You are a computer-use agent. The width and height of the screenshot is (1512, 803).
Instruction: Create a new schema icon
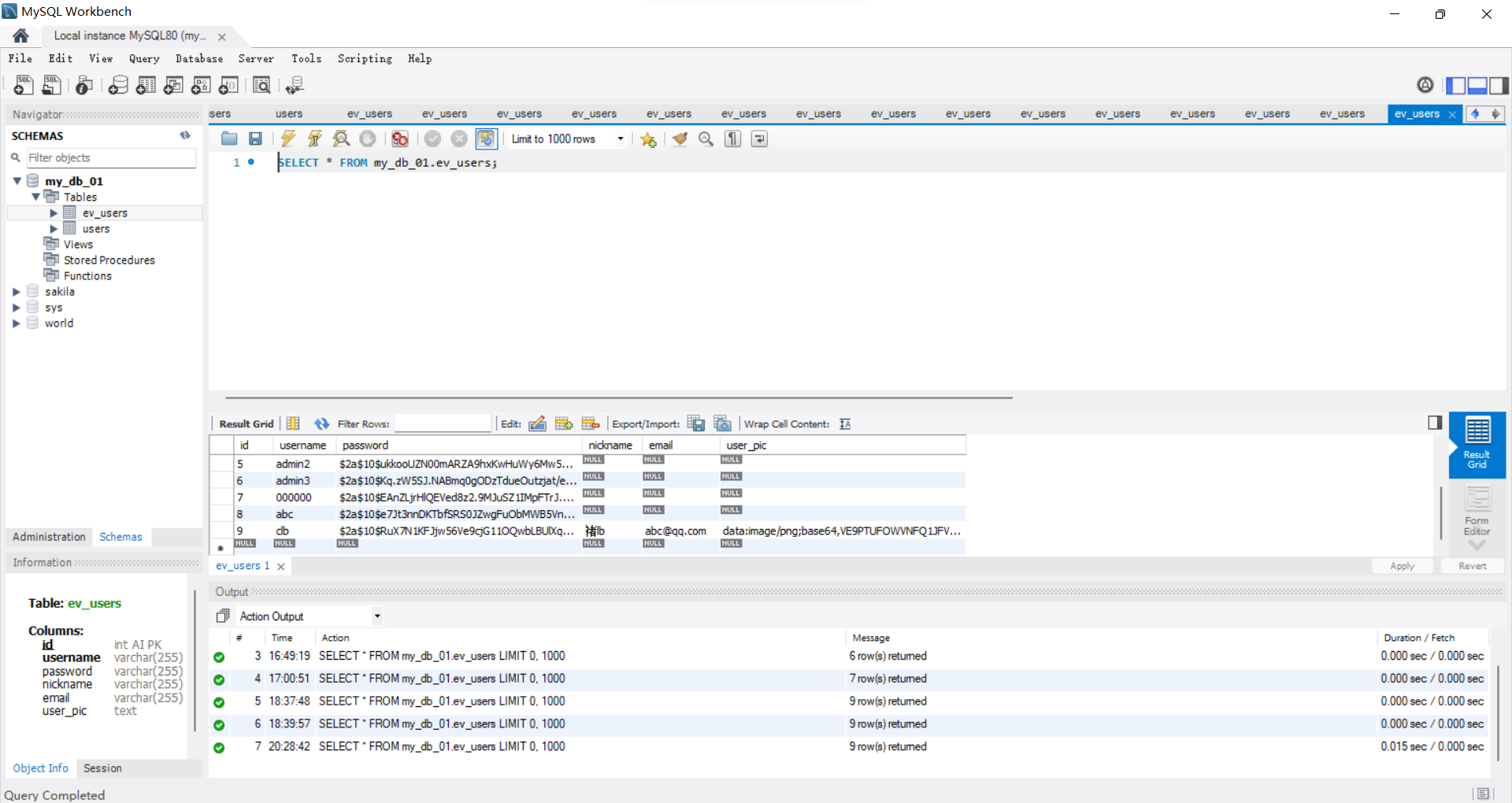pyautogui.click(x=118, y=85)
